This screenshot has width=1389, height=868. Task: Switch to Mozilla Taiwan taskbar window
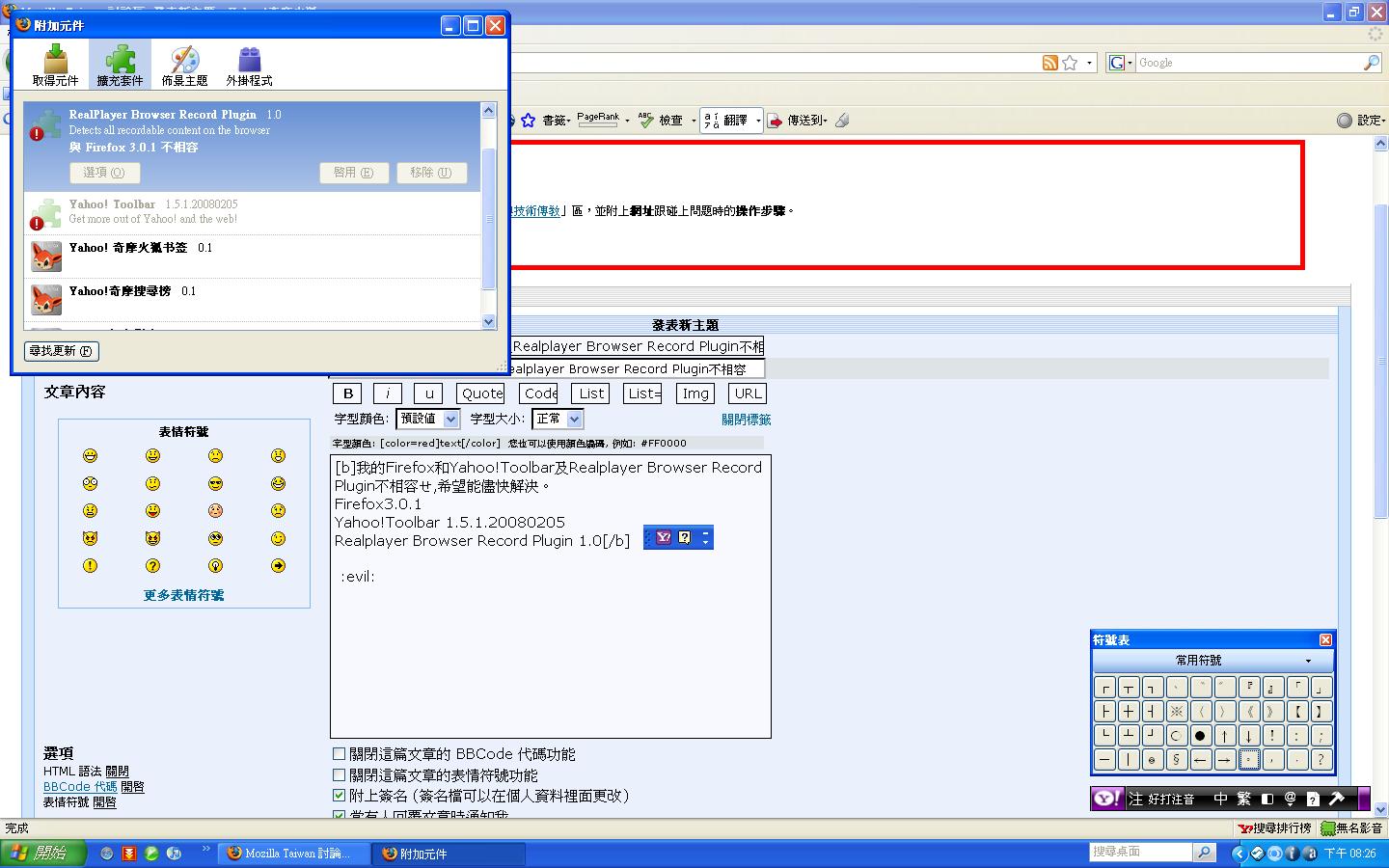coord(293,854)
